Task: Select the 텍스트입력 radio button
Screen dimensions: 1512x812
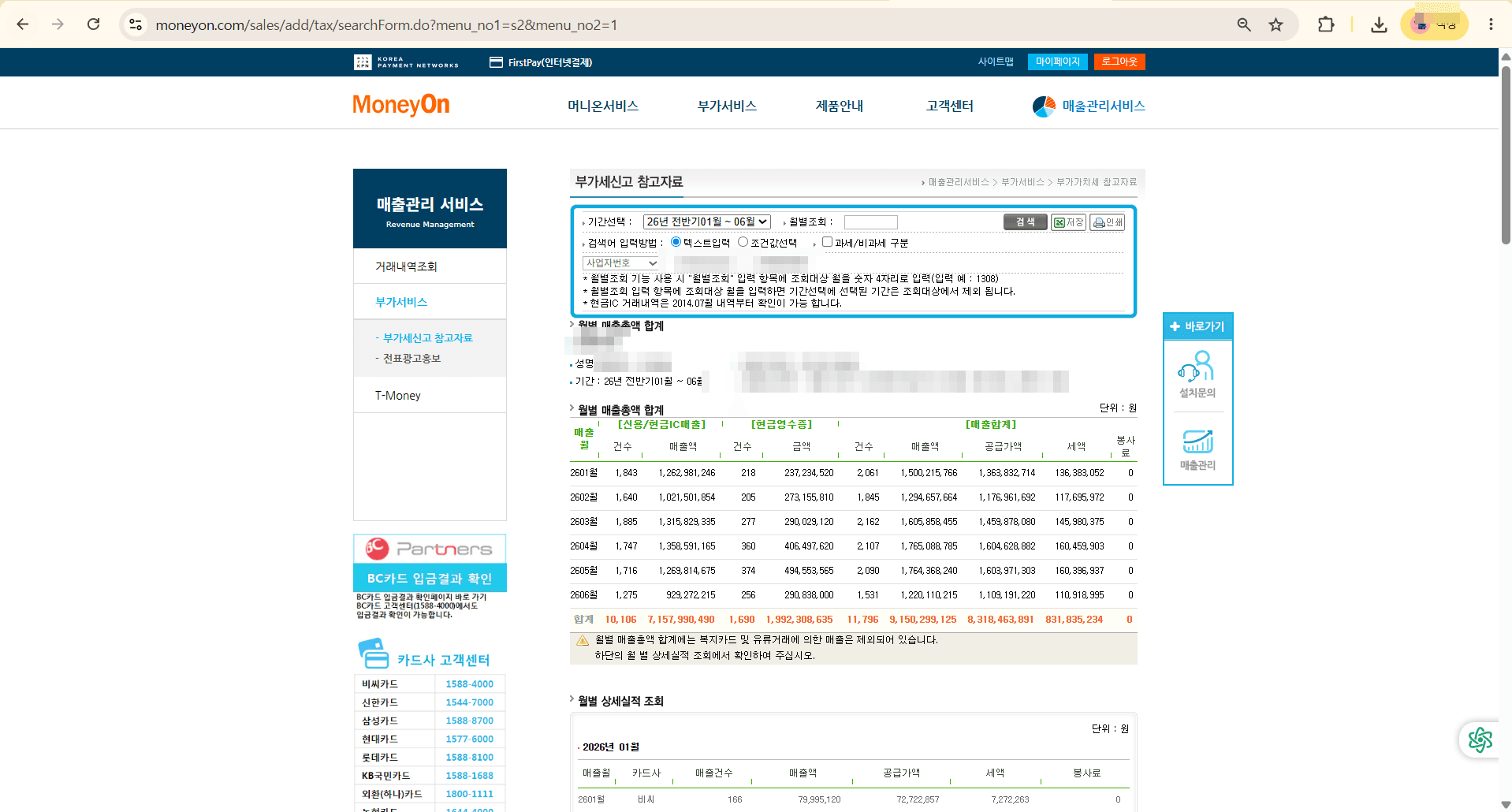Action: coord(676,242)
